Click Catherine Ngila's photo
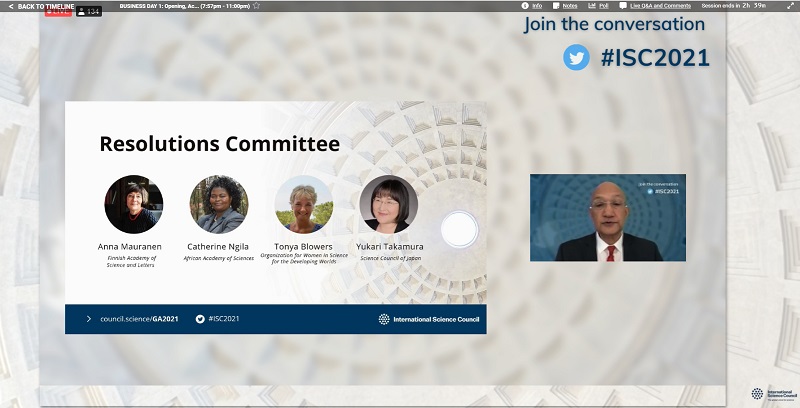Image resolution: width=800 pixels, height=408 pixels. point(219,204)
